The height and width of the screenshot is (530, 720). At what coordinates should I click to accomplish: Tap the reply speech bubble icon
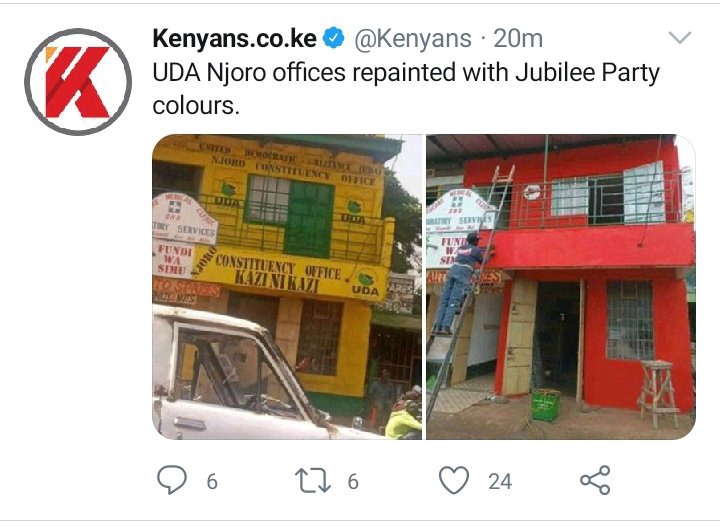point(172,480)
